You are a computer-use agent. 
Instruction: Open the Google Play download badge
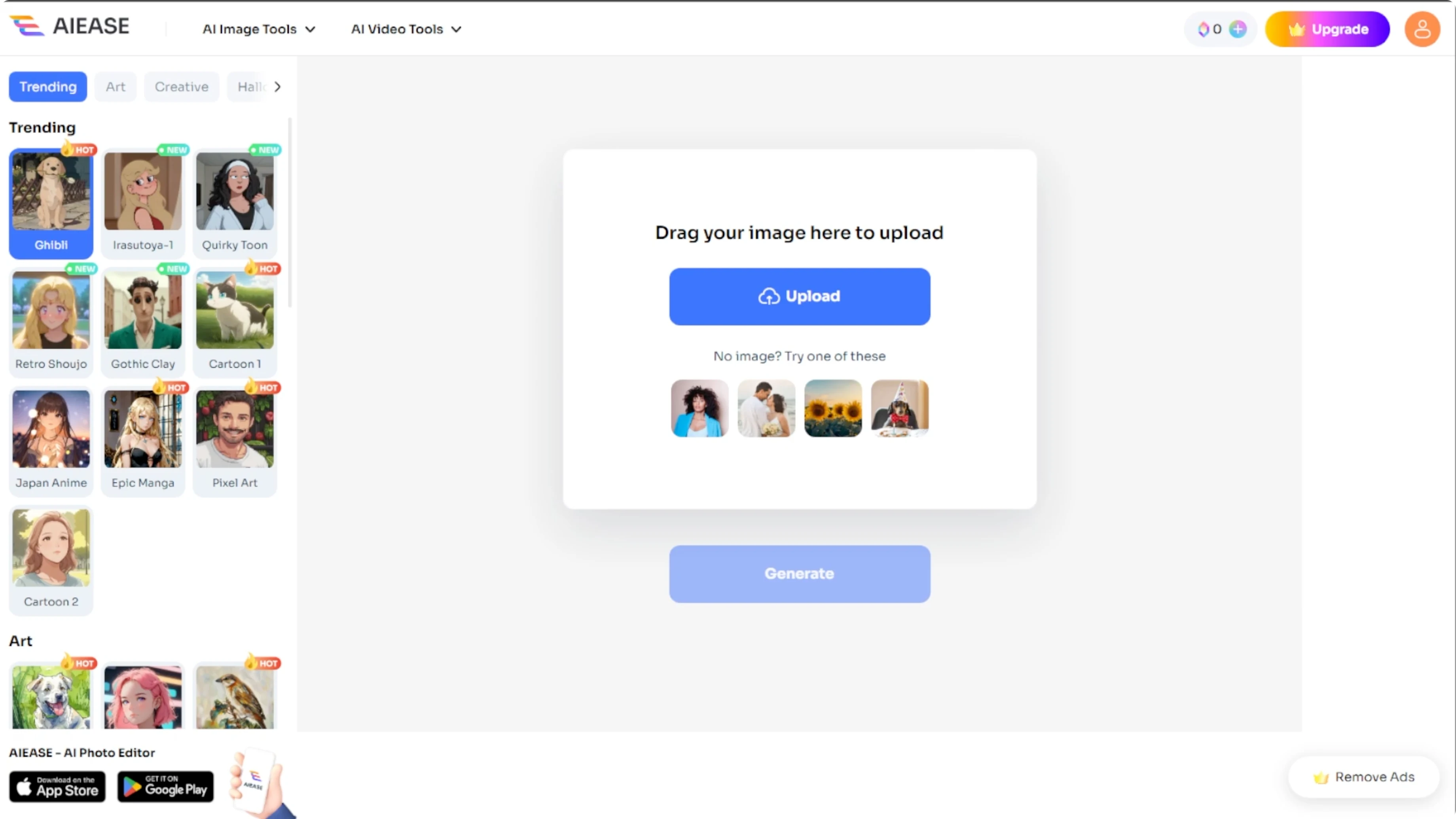point(166,786)
